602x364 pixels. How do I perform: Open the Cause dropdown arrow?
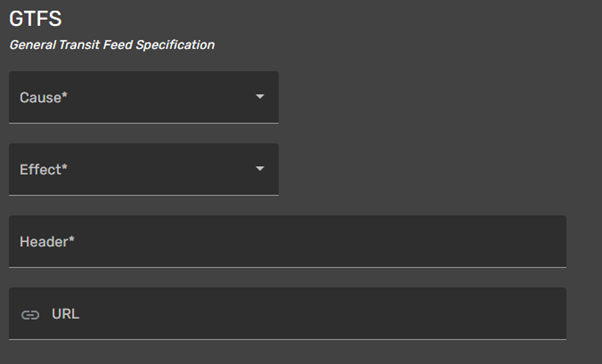coord(260,96)
